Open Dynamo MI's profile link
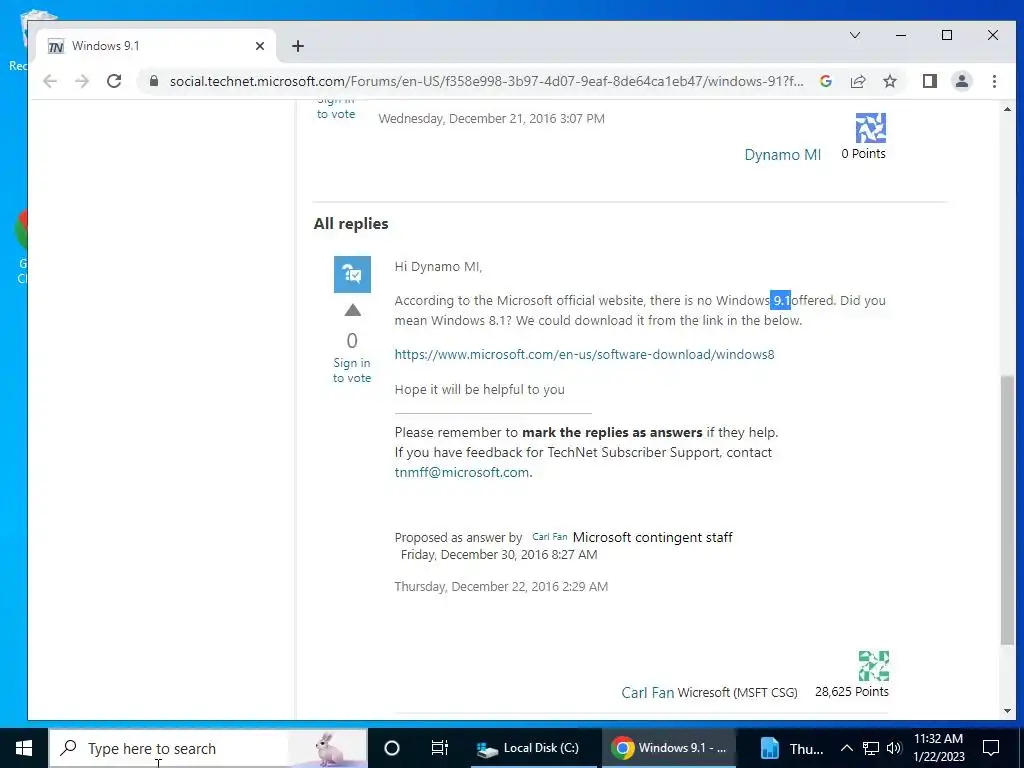 (782, 155)
